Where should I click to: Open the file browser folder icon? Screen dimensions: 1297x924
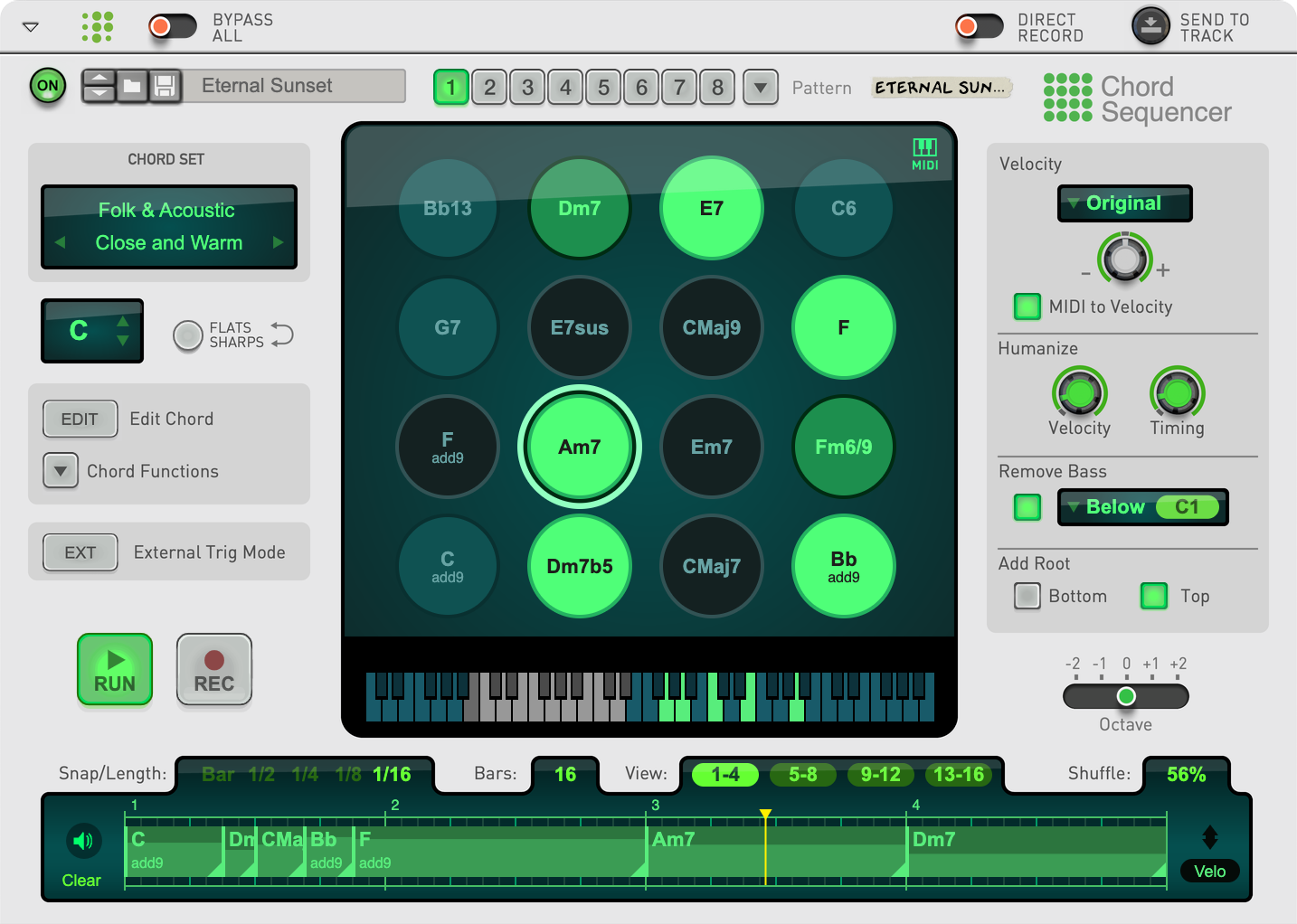click(x=132, y=86)
